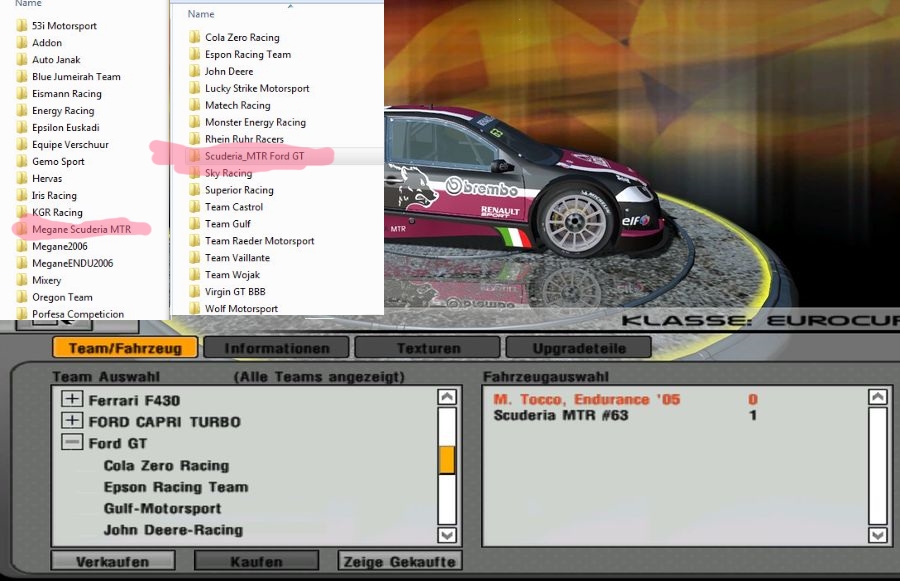The image size is (900, 581).
Task: Click the Scuderia_MTR Ford GT folder icon
Action: (194, 156)
